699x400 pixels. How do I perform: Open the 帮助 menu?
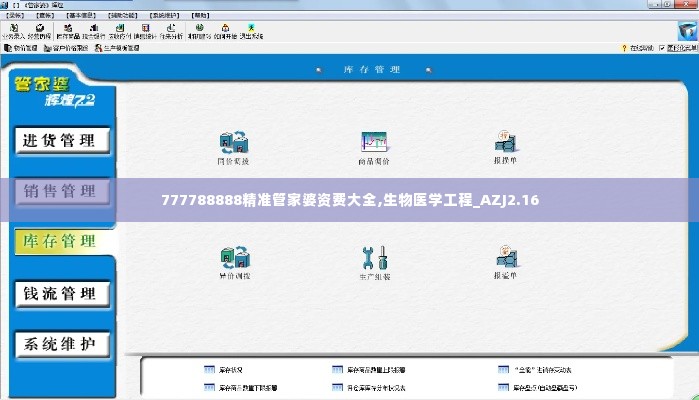(200, 17)
